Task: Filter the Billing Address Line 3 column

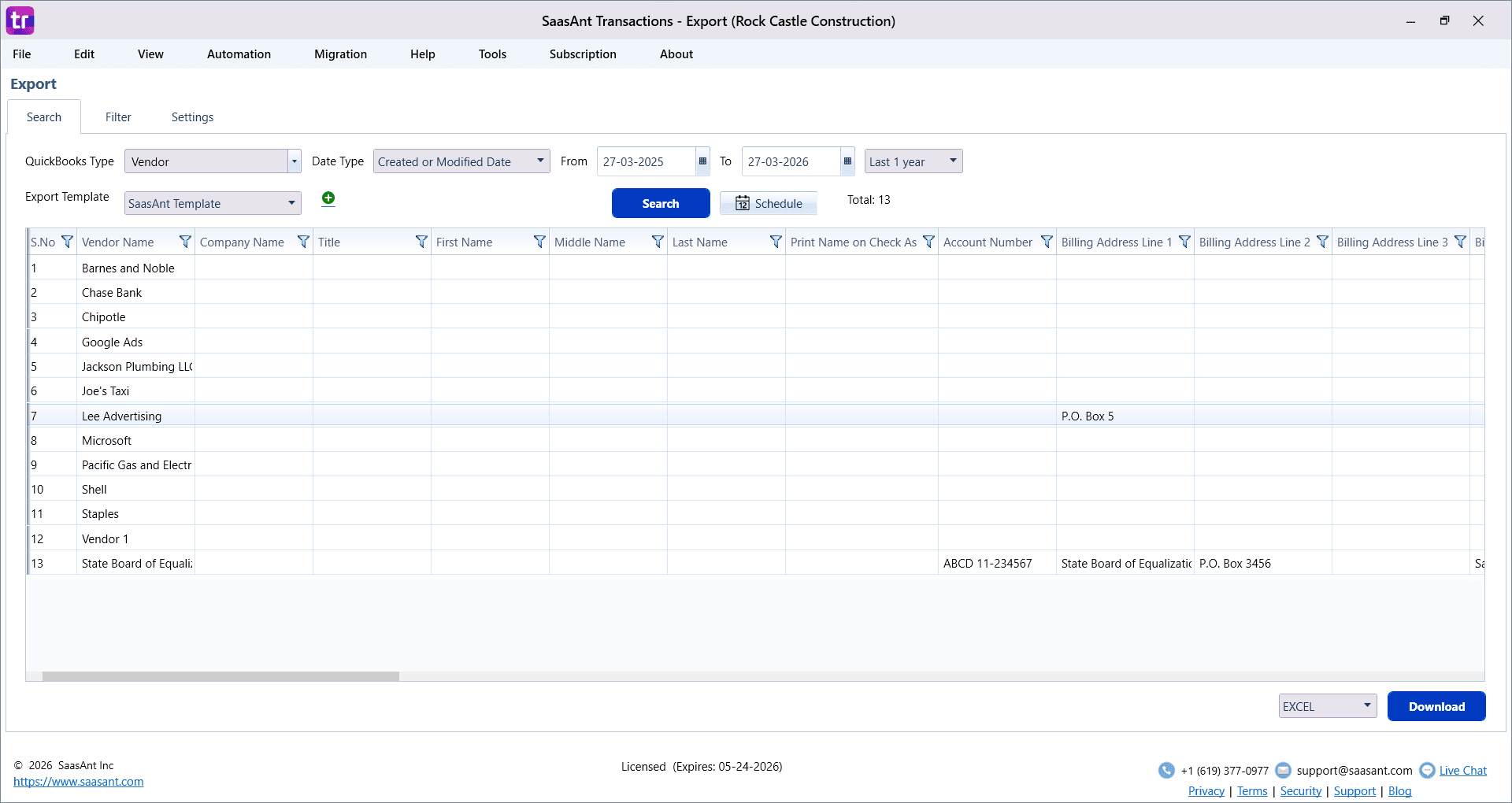Action: click(x=1460, y=242)
